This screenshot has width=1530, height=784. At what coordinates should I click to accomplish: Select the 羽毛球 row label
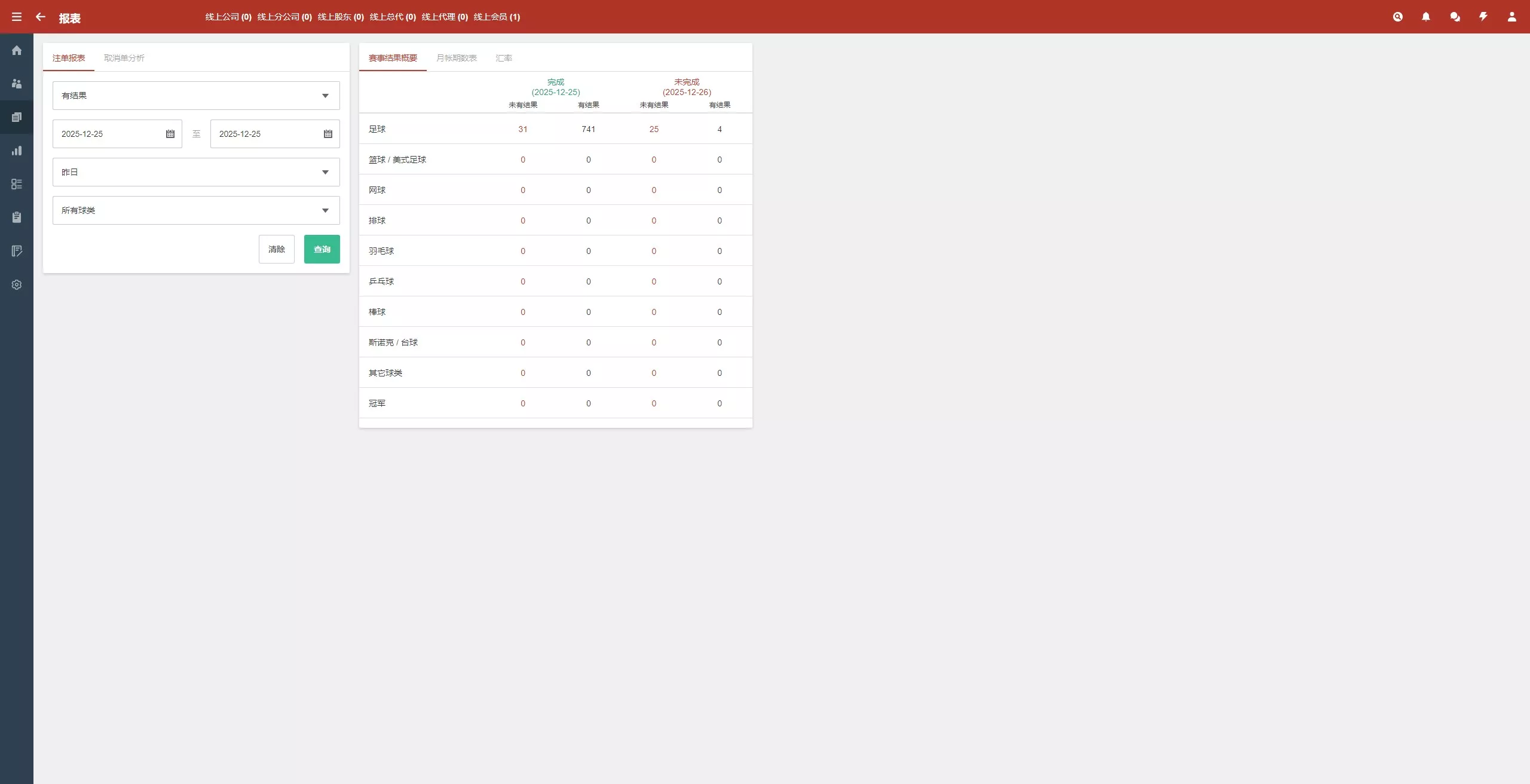[x=381, y=251]
